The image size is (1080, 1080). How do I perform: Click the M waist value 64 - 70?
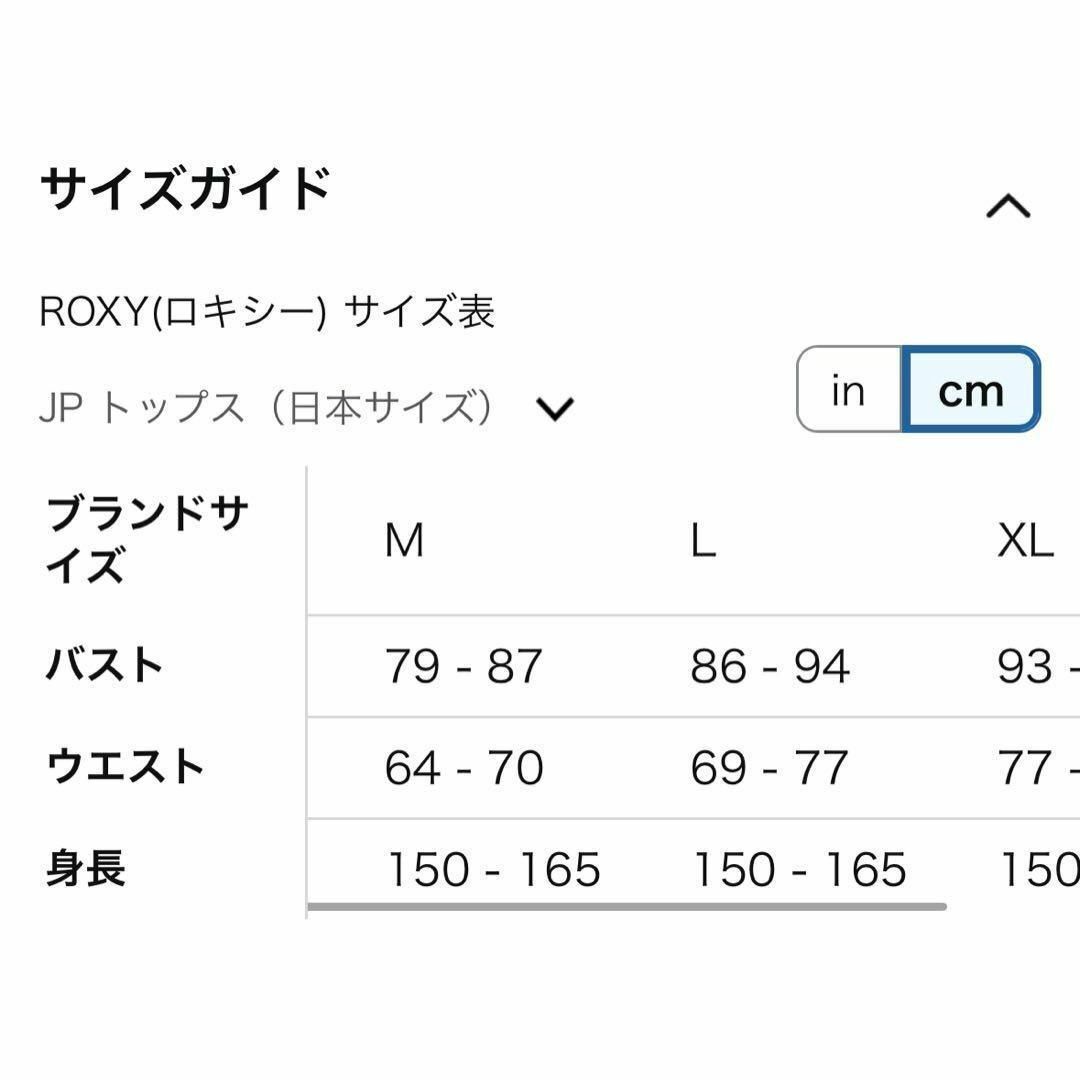tap(464, 768)
